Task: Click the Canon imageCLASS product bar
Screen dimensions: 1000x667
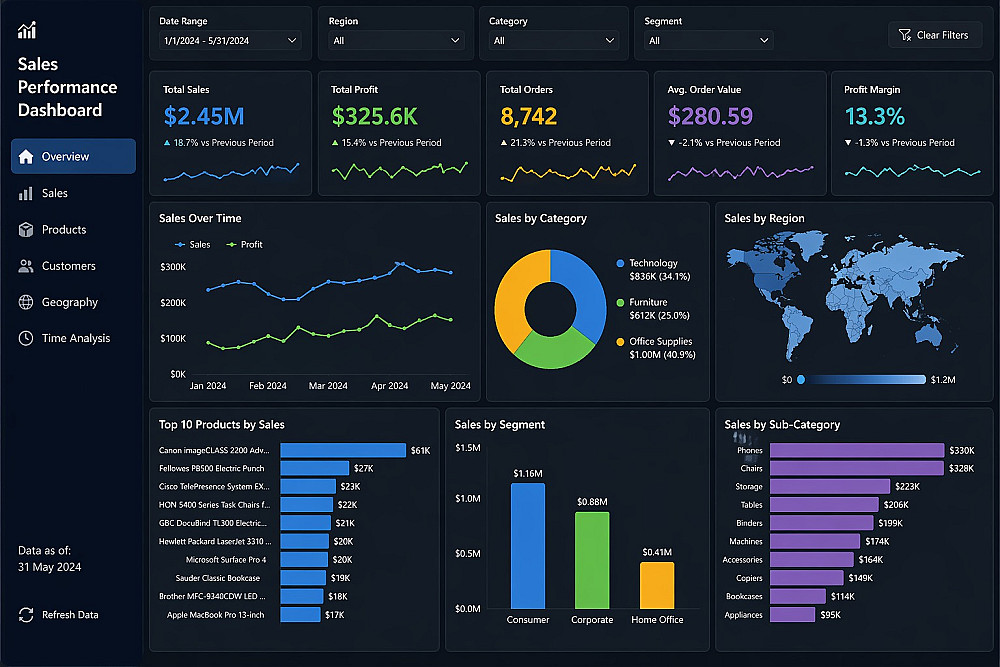Action: [x=343, y=450]
